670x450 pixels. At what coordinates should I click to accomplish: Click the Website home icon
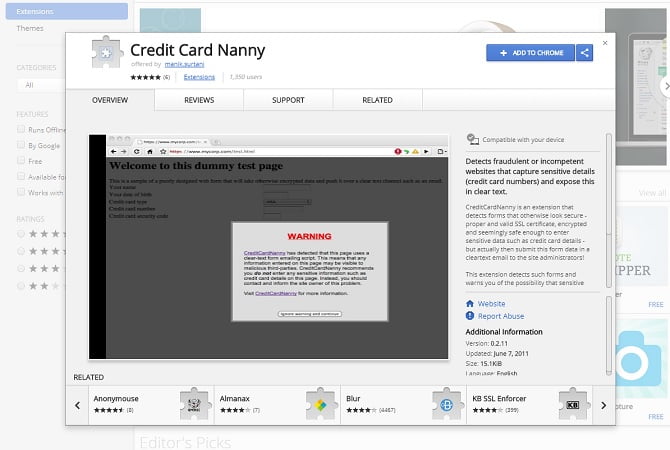click(470, 303)
